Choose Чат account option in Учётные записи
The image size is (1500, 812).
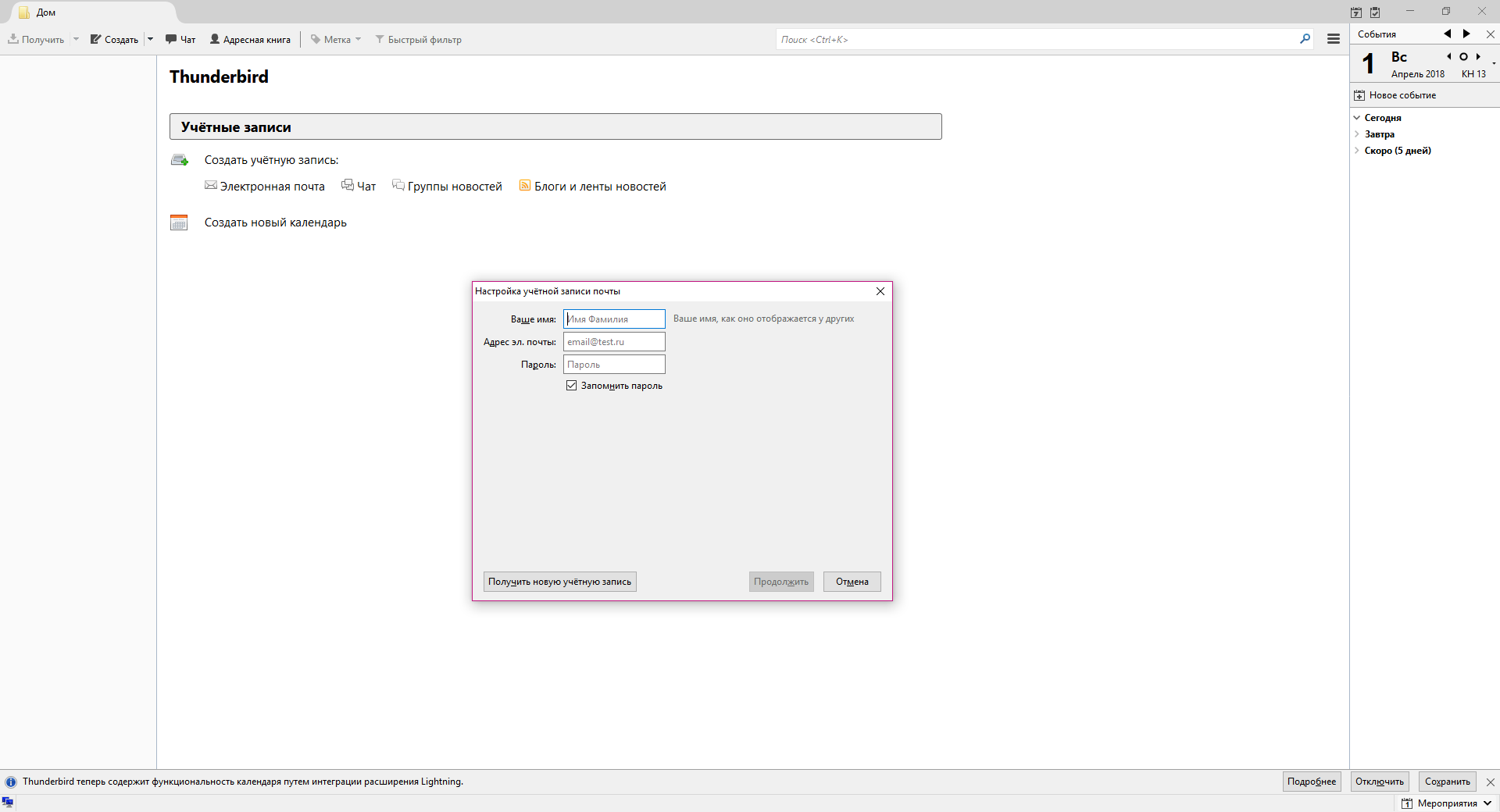[359, 187]
